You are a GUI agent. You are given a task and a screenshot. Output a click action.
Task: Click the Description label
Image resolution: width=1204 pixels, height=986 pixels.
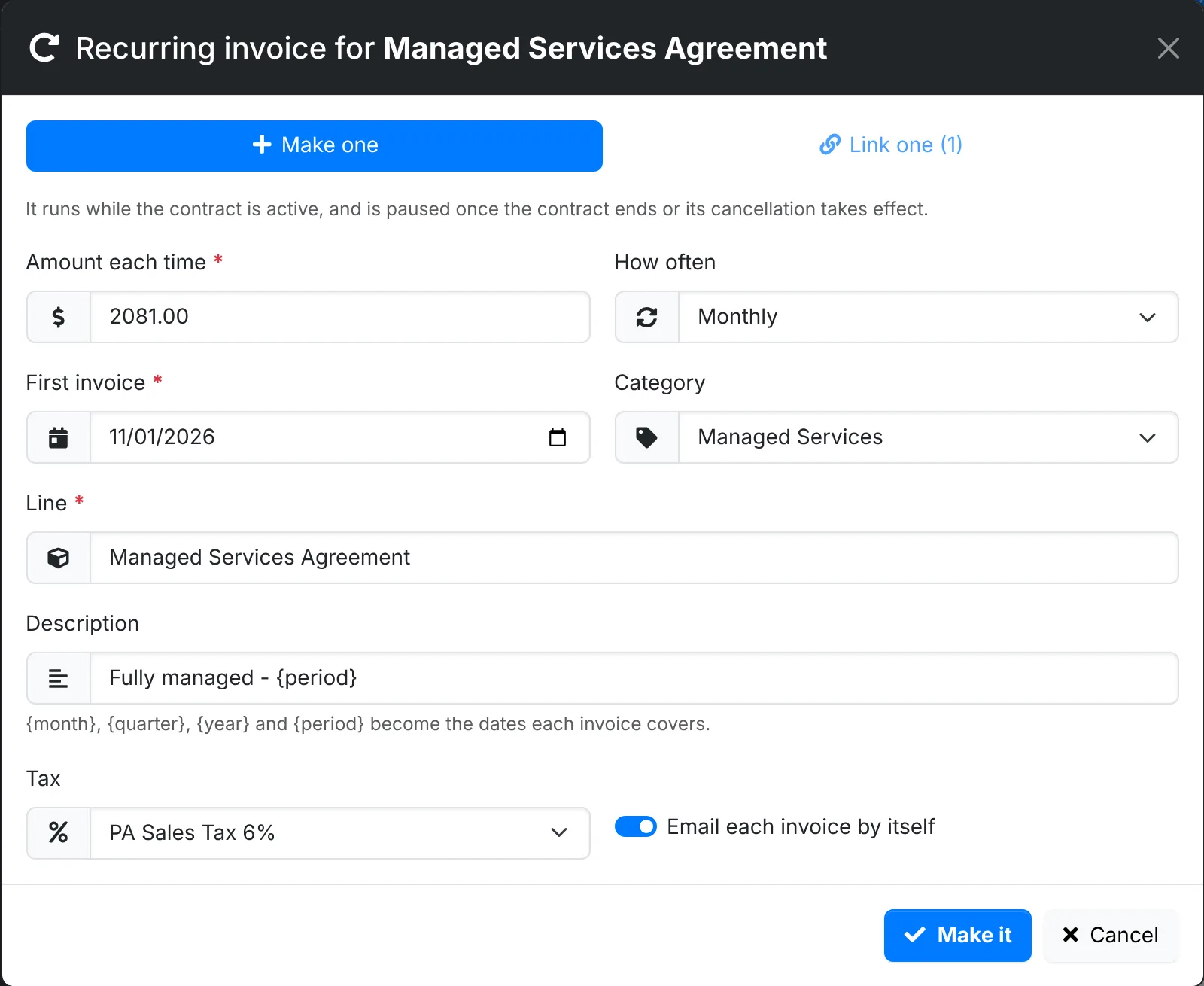(83, 624)
